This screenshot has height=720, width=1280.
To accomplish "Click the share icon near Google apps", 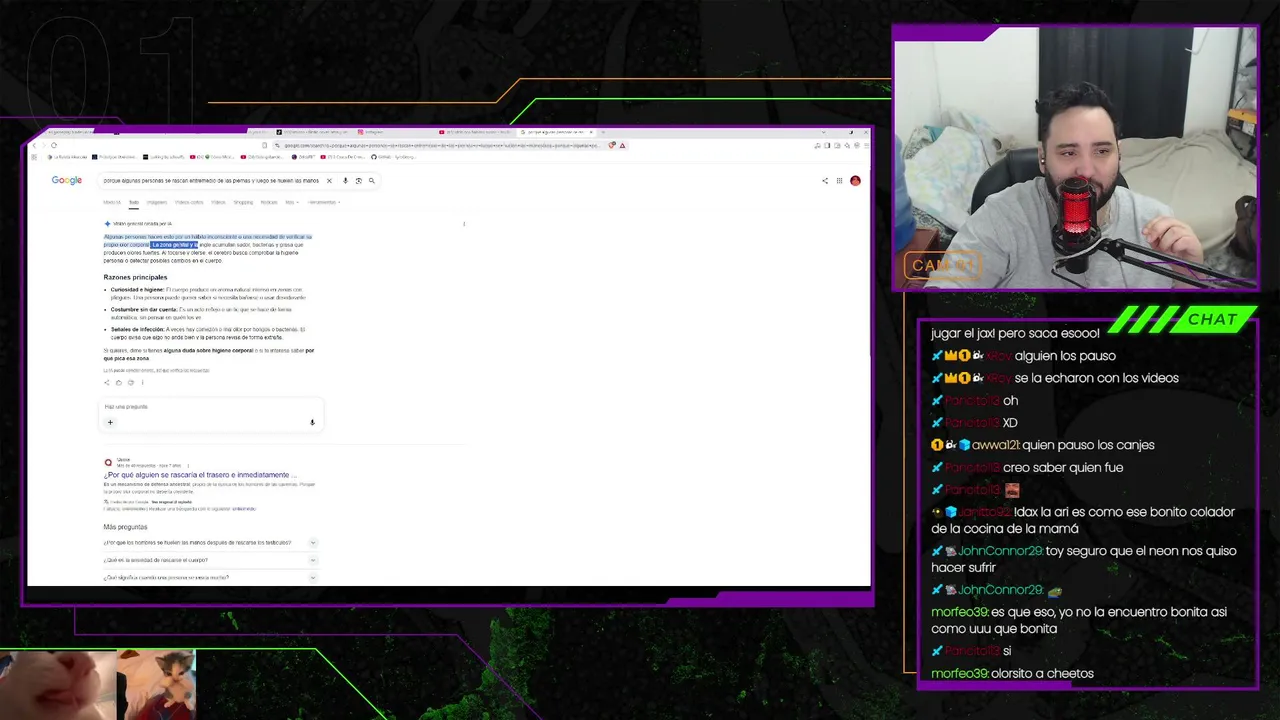I will [825, 181].
